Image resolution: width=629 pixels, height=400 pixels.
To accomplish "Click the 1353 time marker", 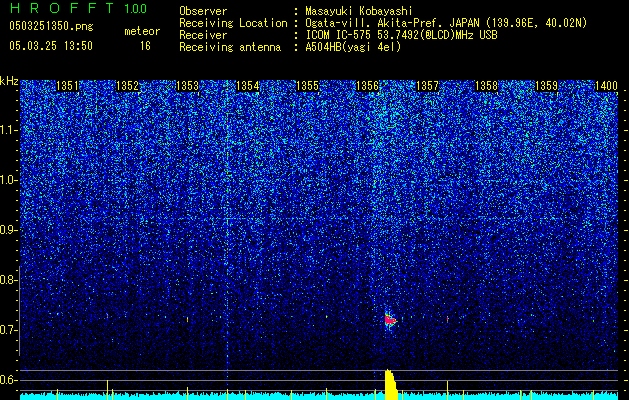I will point(188,86).
